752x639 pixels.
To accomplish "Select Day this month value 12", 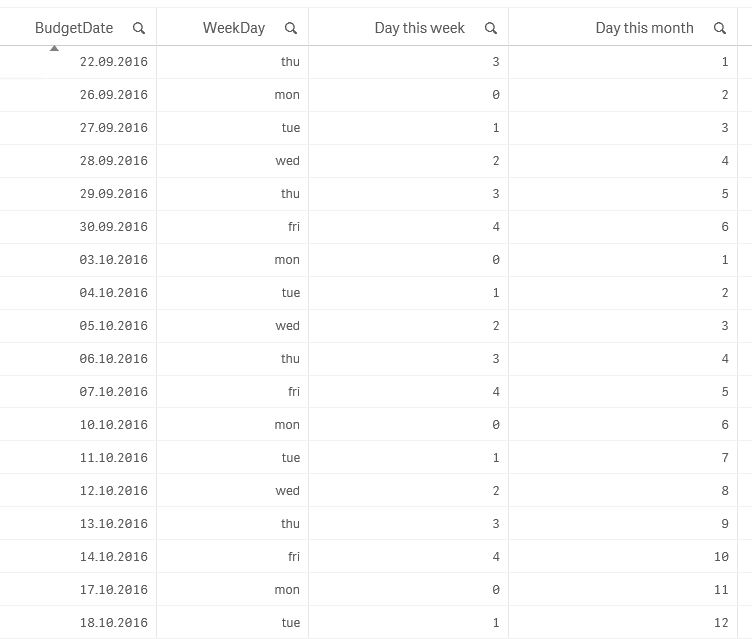I will click(720, 623).
